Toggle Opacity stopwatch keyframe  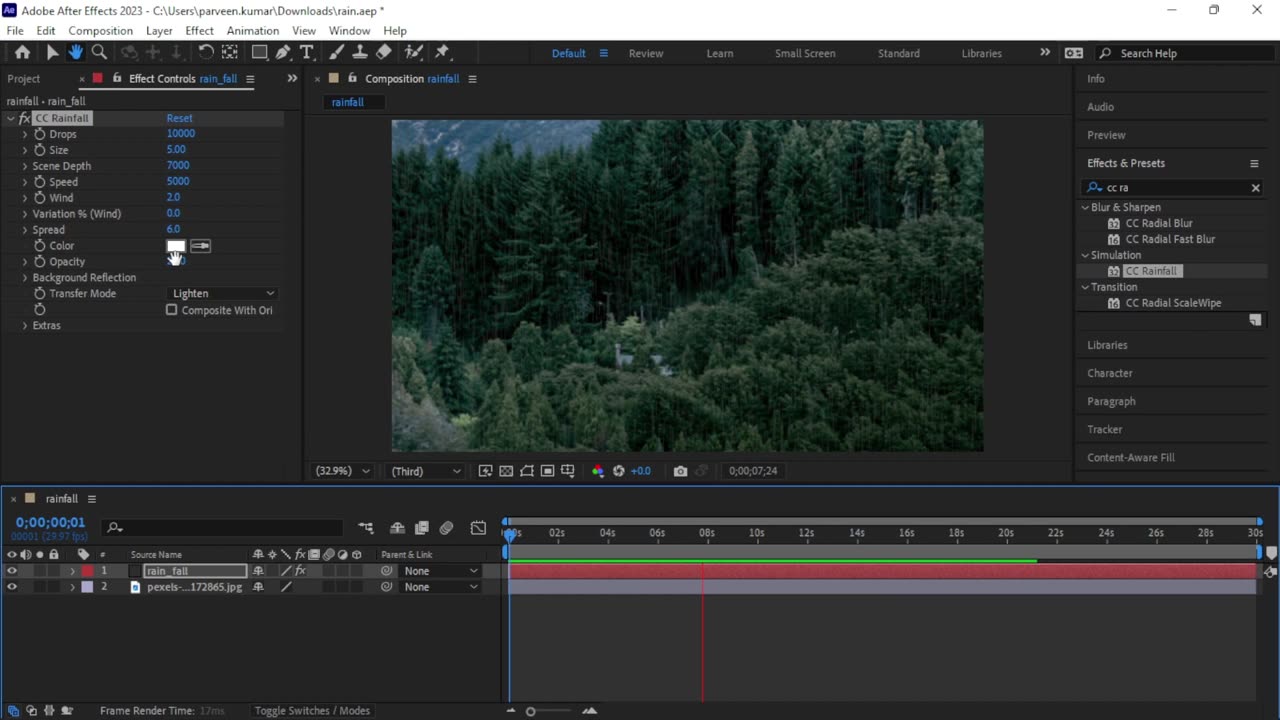click(x=40, y=262)
